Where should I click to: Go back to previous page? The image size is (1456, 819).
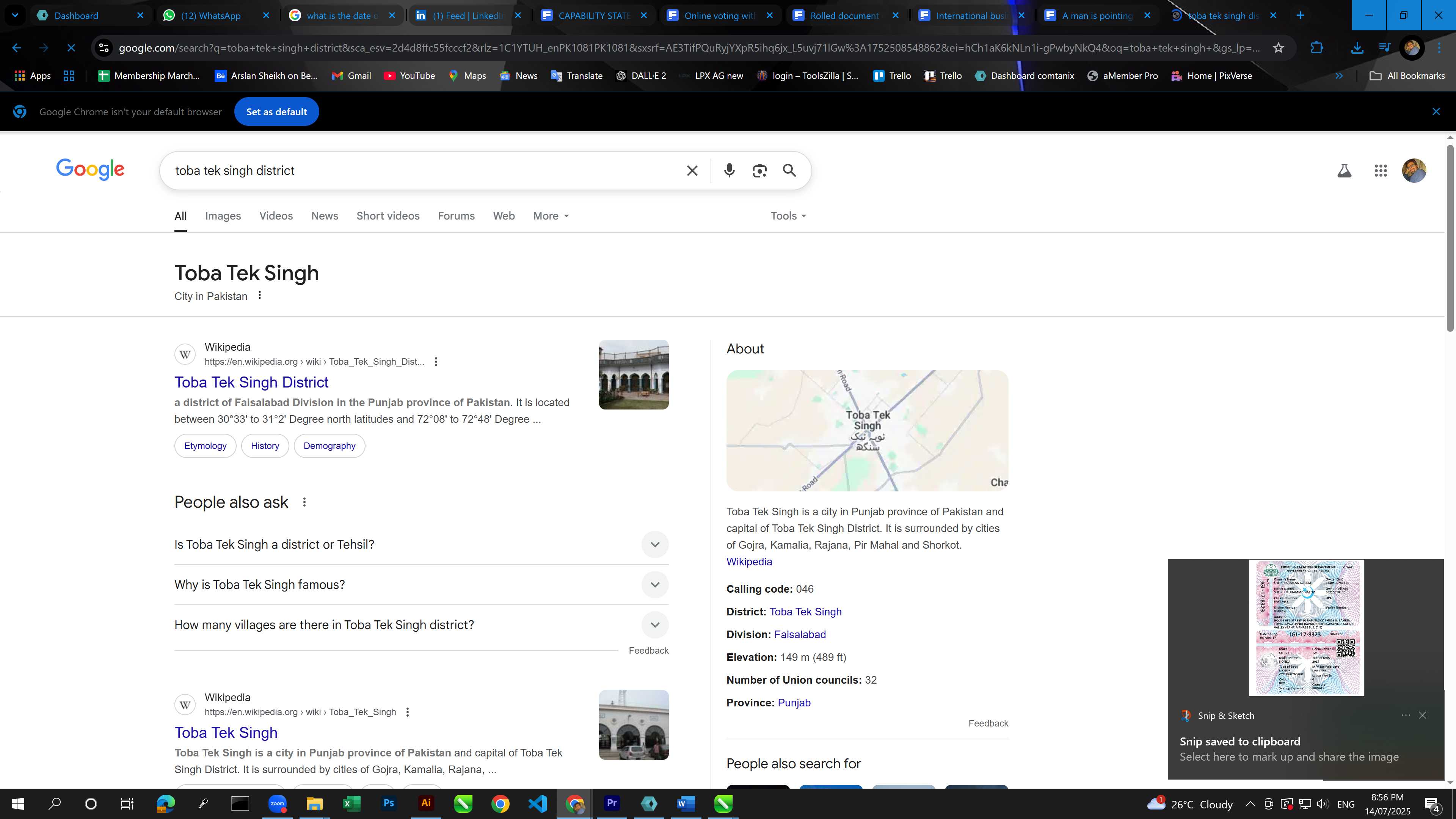point(17,48)
